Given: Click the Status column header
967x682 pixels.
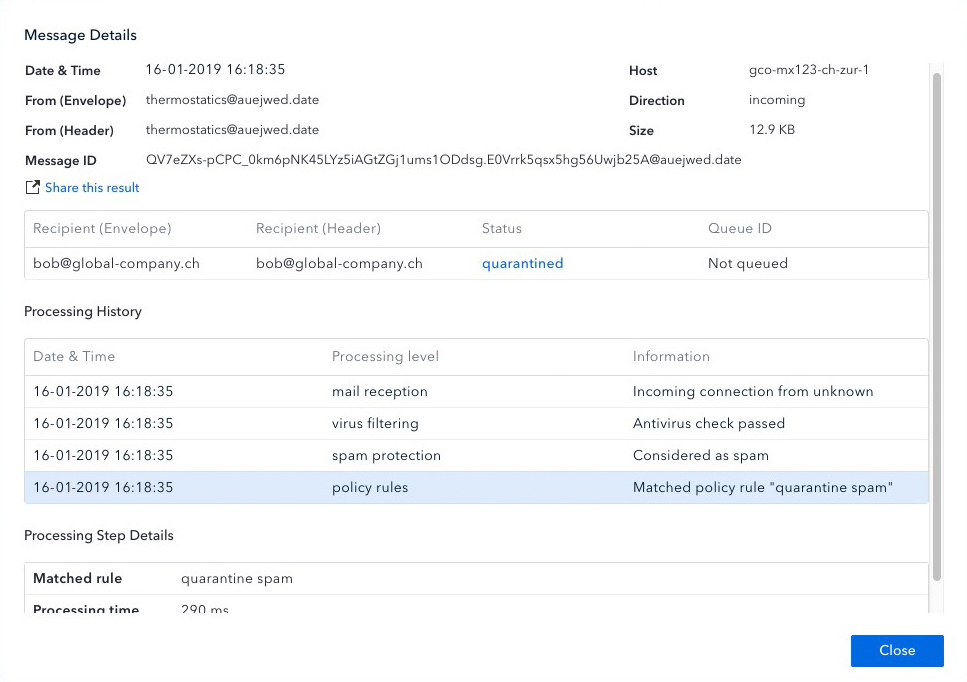Looking at the screenshot, I should coord(501,229).
